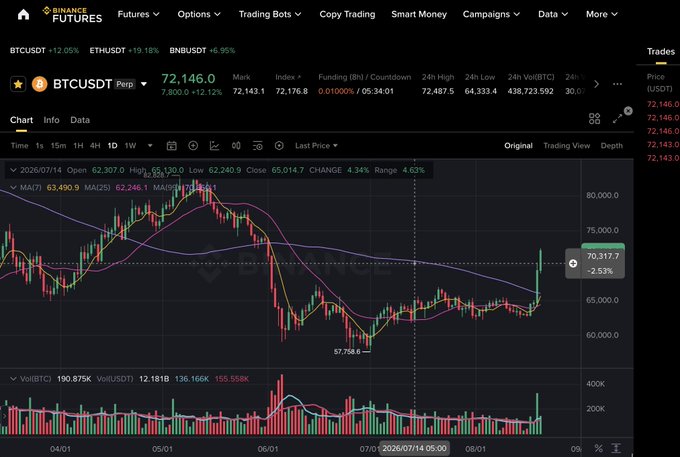Go to the home icon
This screenshot has width=680, height=457.
coord(23,14)
